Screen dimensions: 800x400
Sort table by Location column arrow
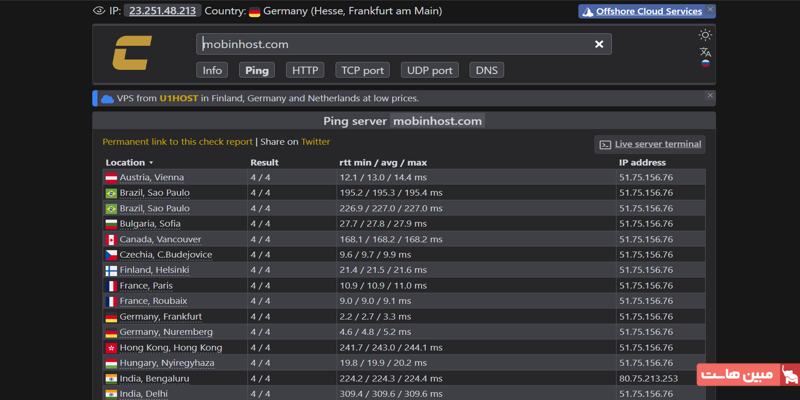pyautogui.click(x=151, y=163)
